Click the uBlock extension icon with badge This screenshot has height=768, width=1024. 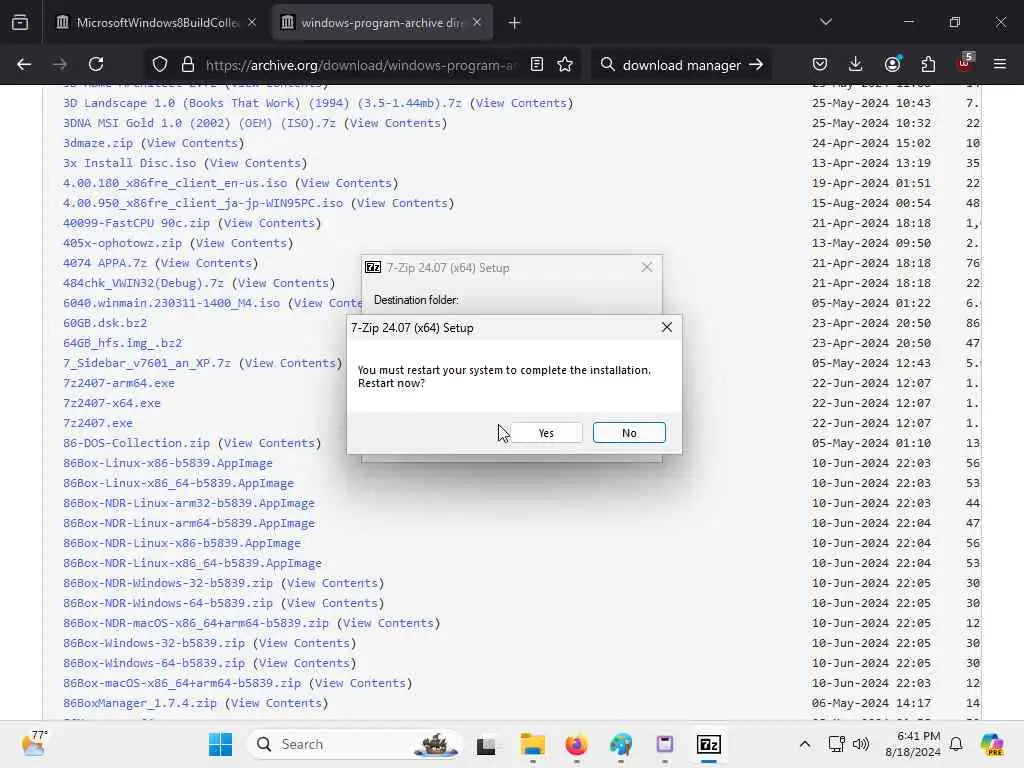pyautogui.click(x=965, y=63)
